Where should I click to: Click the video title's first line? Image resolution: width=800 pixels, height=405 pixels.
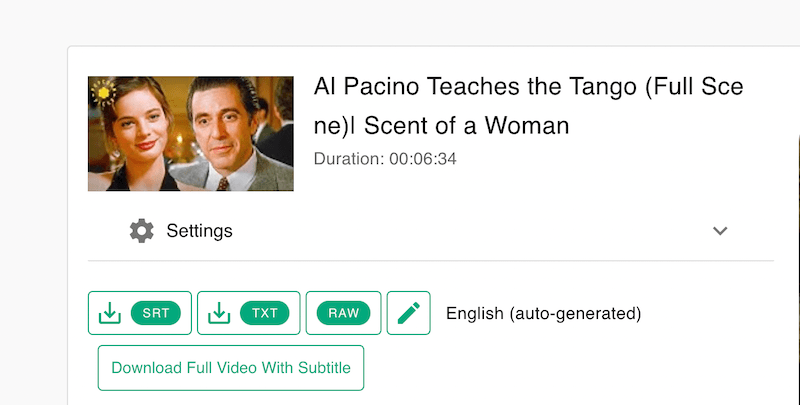[x=528, y=87]
